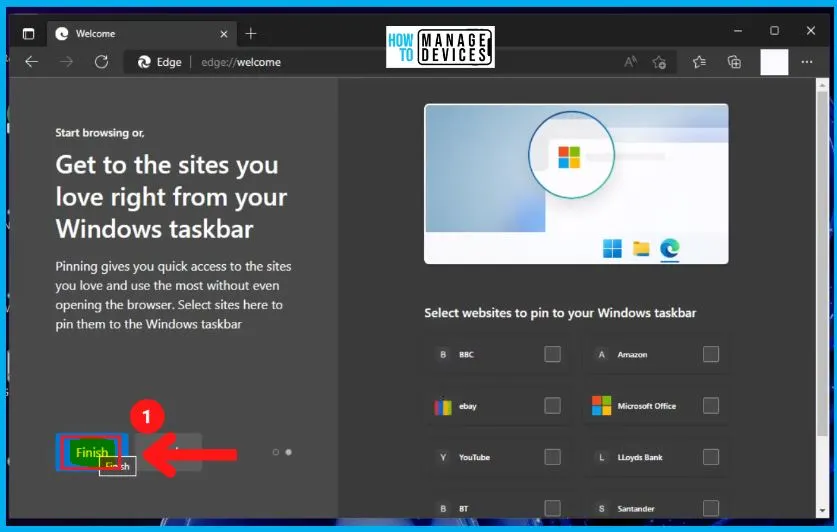
Task: Click the Read aloud icon
Action: click(x=630, y=62)
